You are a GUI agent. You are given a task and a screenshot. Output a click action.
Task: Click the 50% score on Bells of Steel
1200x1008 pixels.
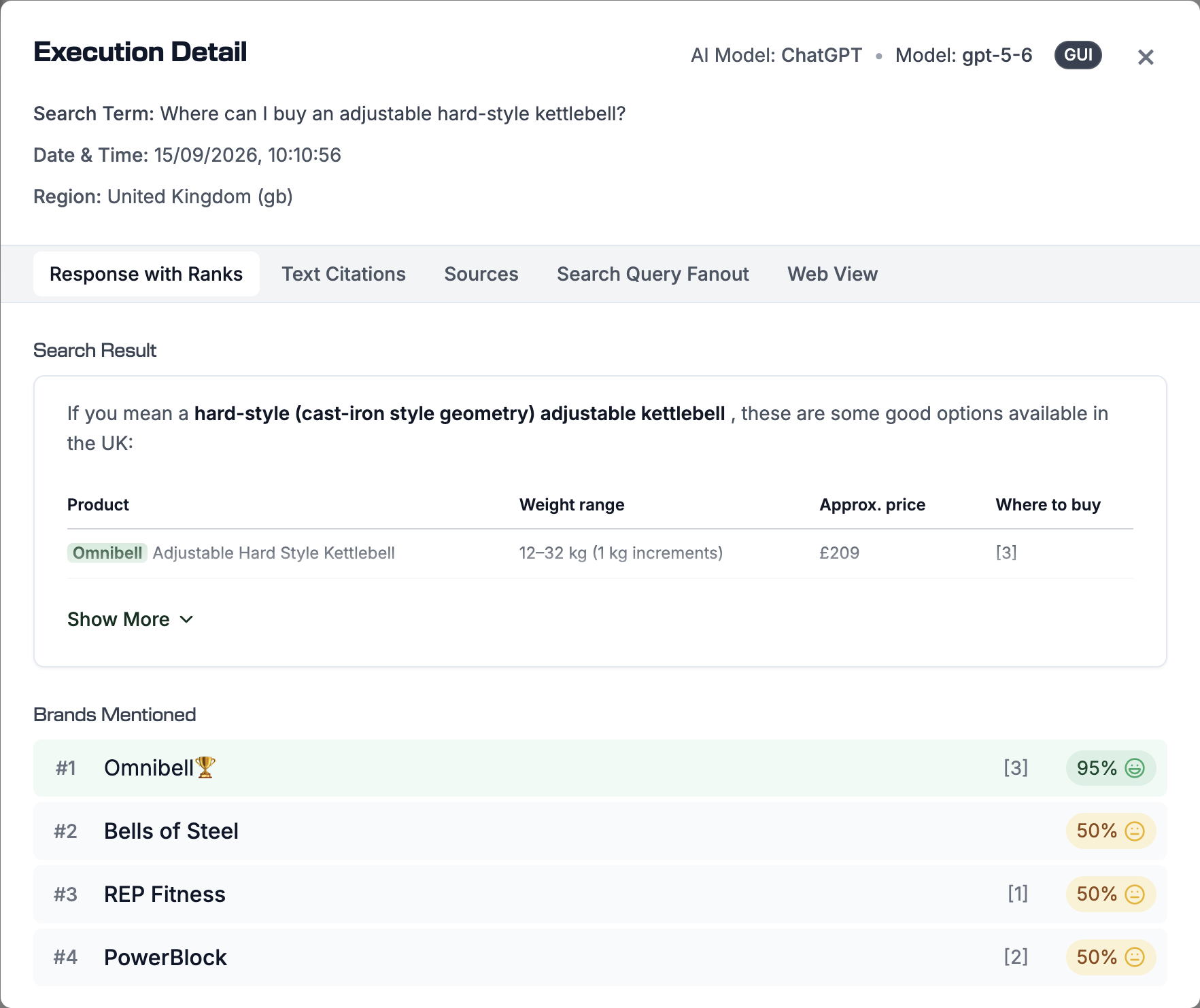1111,831
